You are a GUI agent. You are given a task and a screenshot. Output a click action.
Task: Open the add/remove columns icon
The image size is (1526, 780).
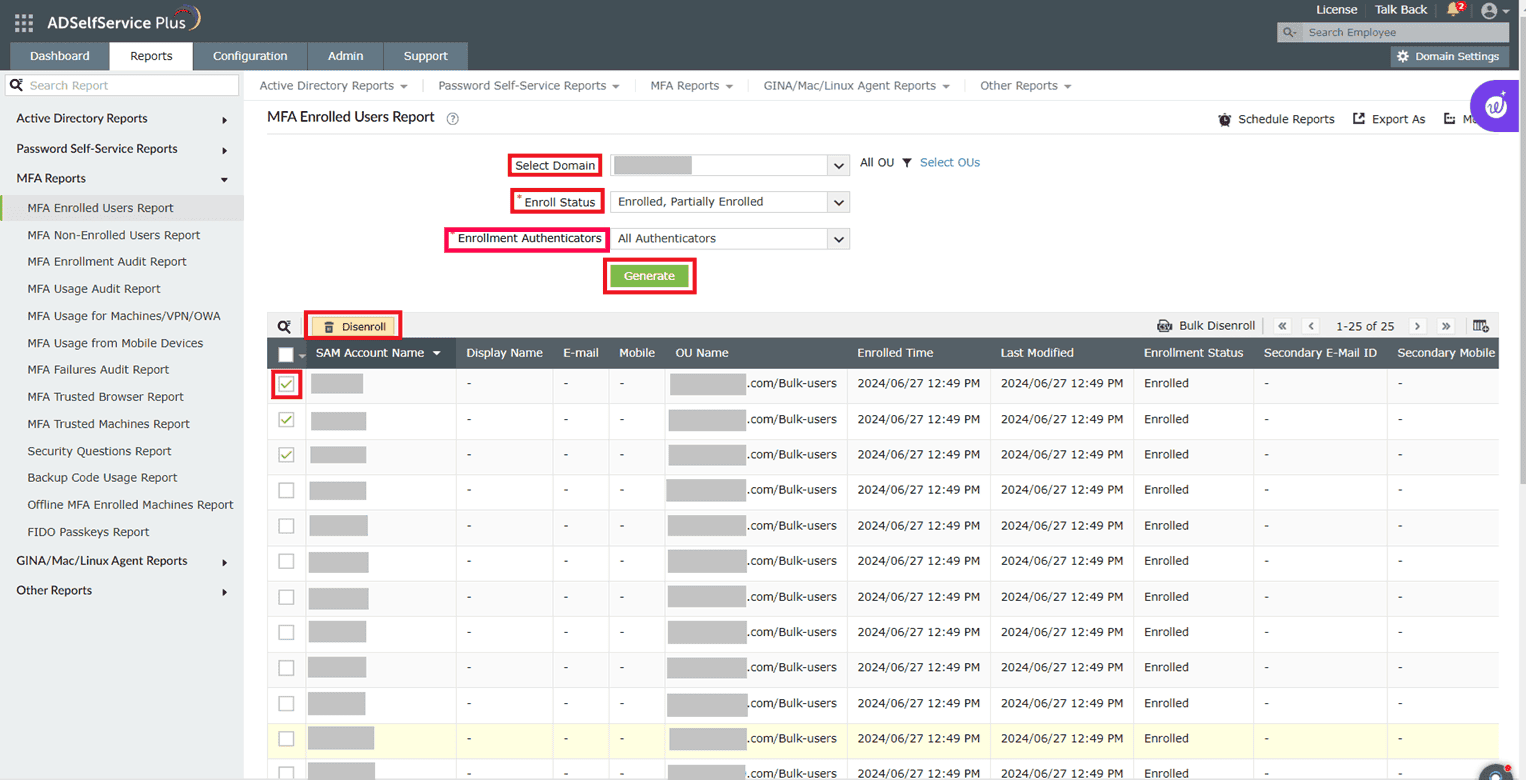pos(1481,326)
